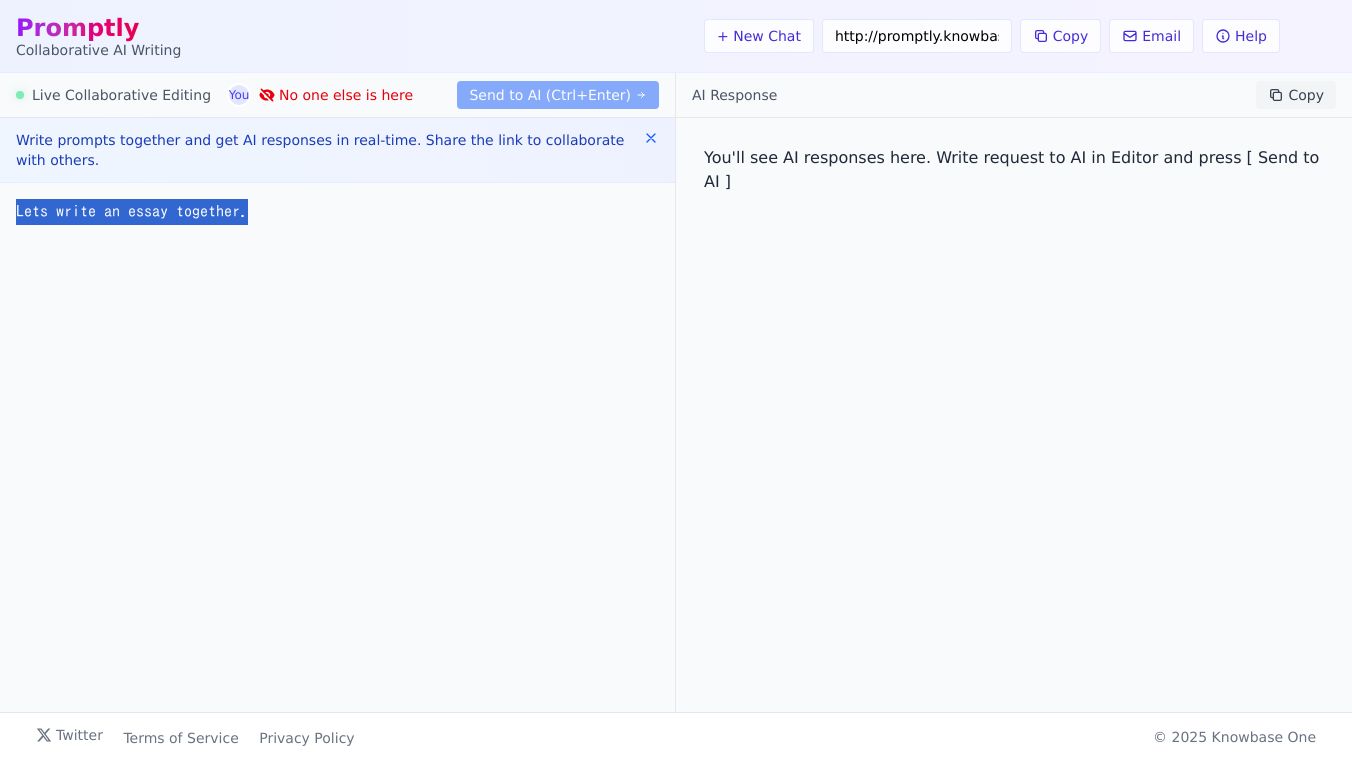Open the Help info button
The width and height of the screenshot is (1352, 760).
coord(1240,36)
